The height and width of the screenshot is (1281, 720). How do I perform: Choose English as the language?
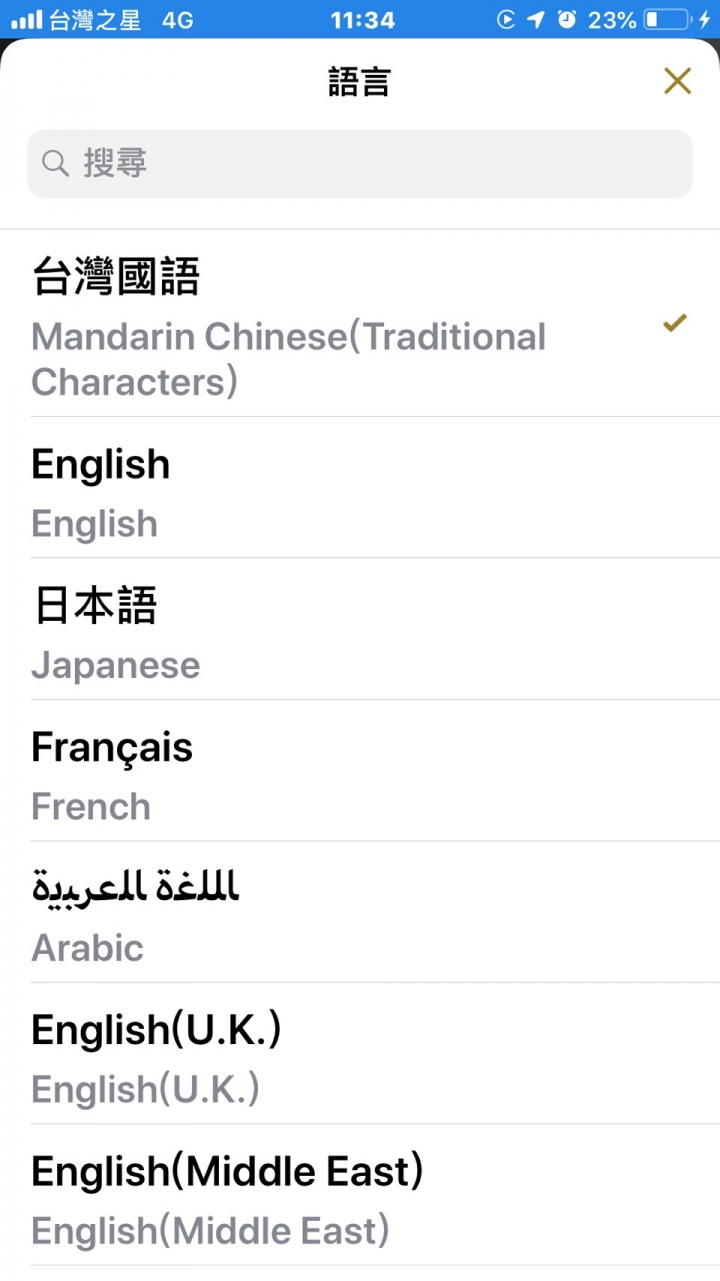[360, 488]
